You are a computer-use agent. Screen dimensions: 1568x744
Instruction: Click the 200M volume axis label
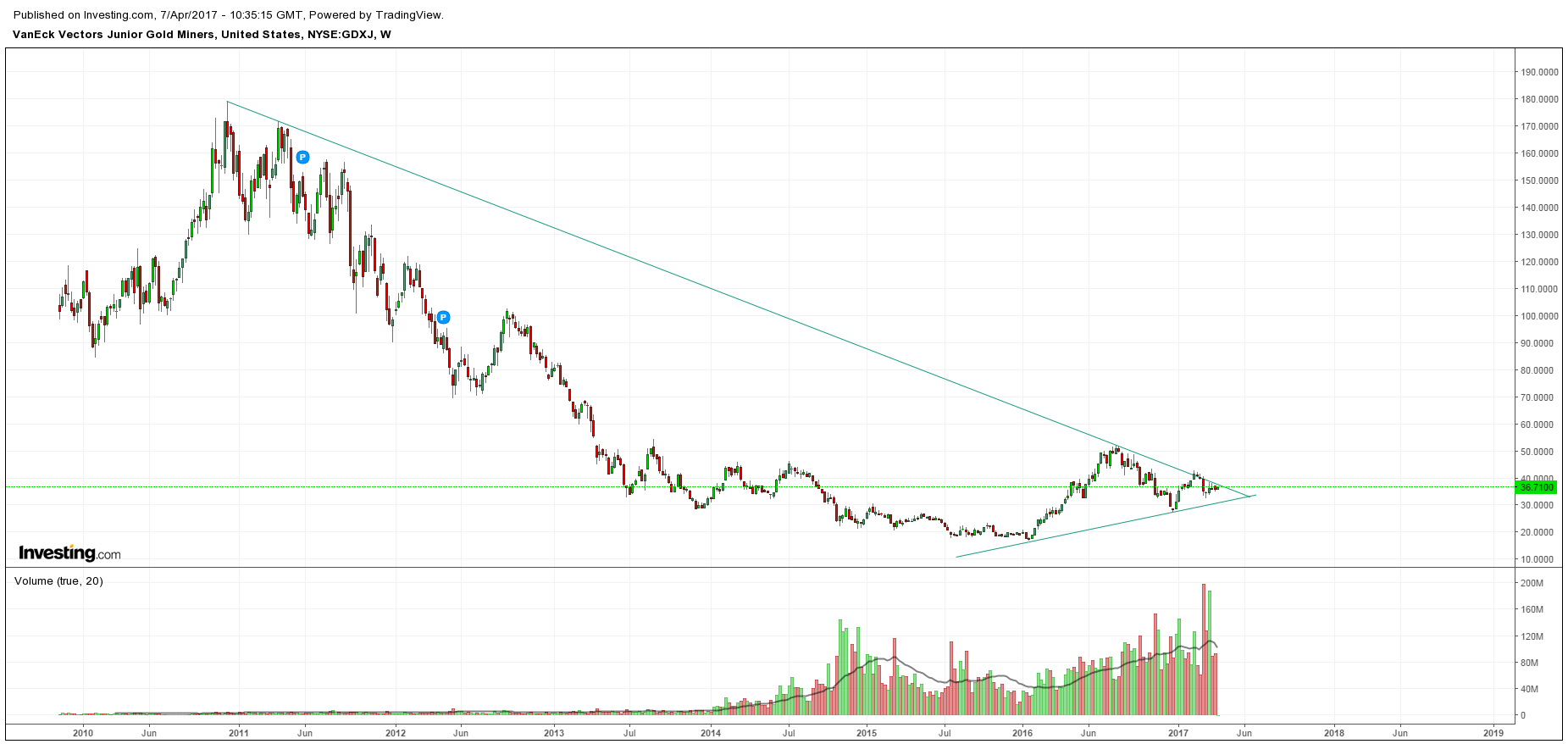(x=1532, y=583)
